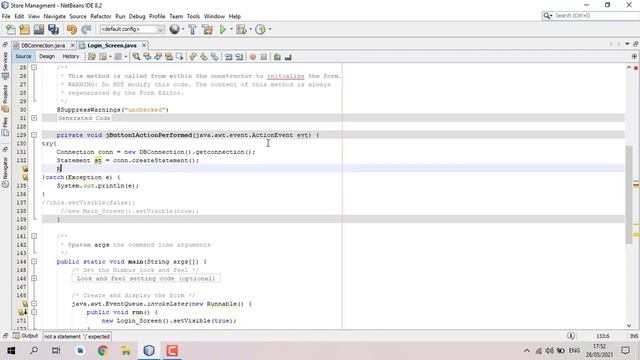Click the volume speaker tray icon

click(549, 351)
